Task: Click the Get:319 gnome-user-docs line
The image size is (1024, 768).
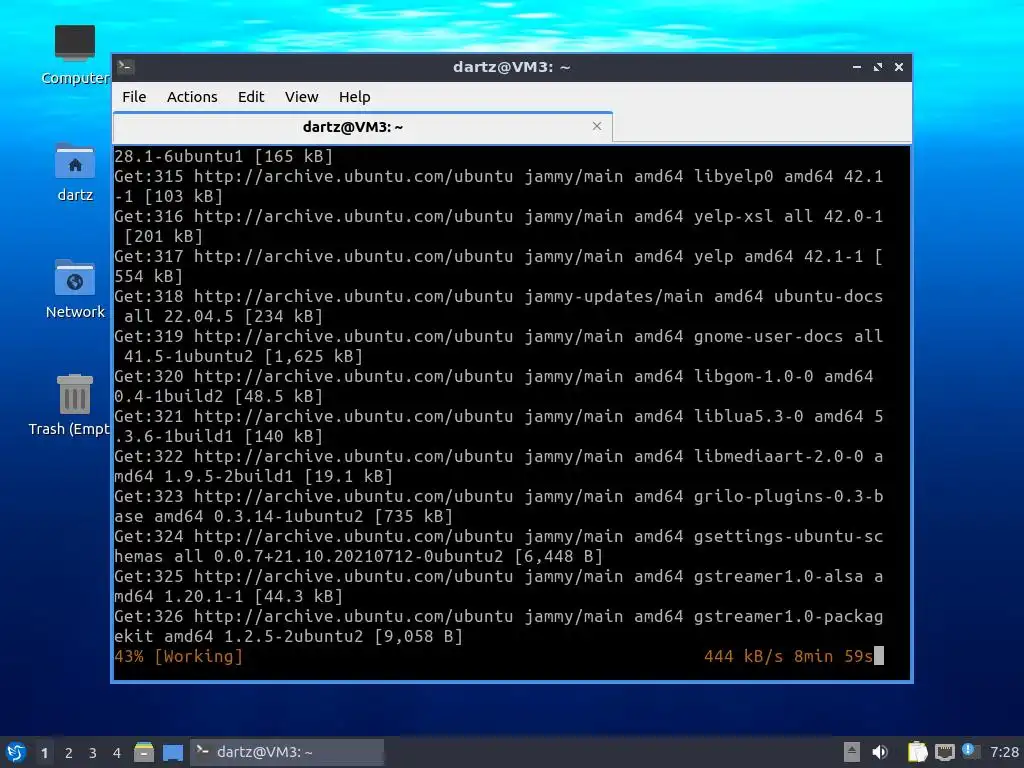Action: (x=498, y=346)
